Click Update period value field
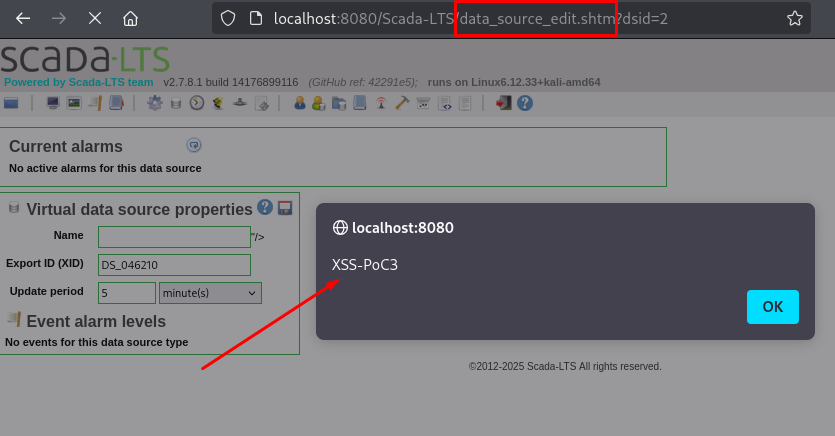835x436 pixels. pos(127,293)
